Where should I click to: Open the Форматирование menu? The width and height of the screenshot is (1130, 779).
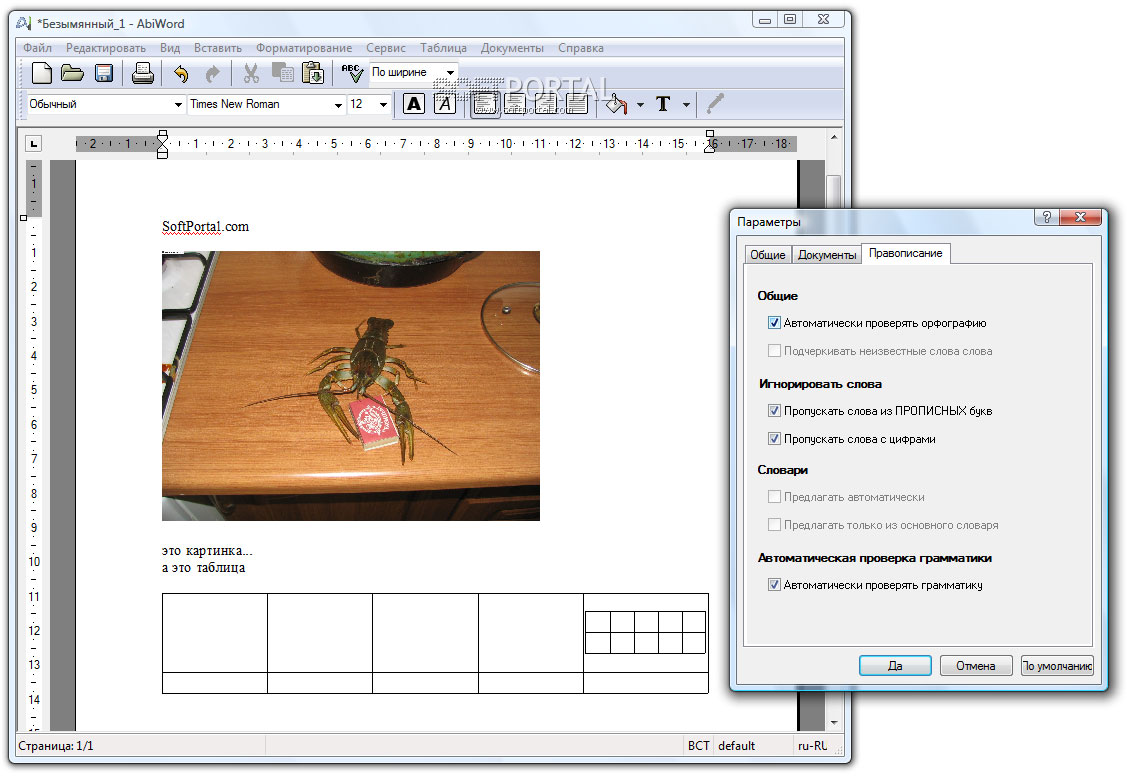[304, 48]
